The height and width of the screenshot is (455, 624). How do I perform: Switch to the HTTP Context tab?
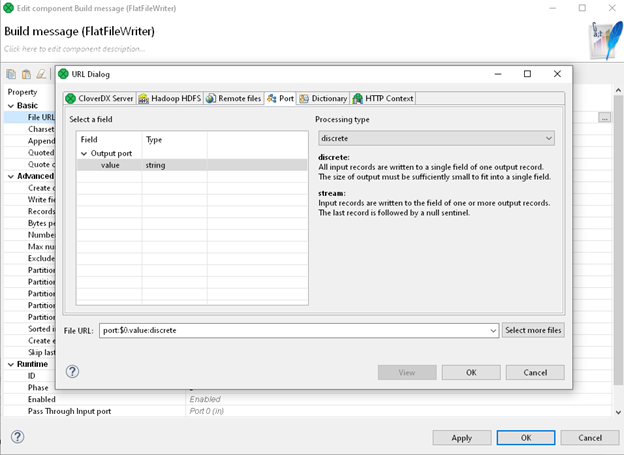(383, 98)
